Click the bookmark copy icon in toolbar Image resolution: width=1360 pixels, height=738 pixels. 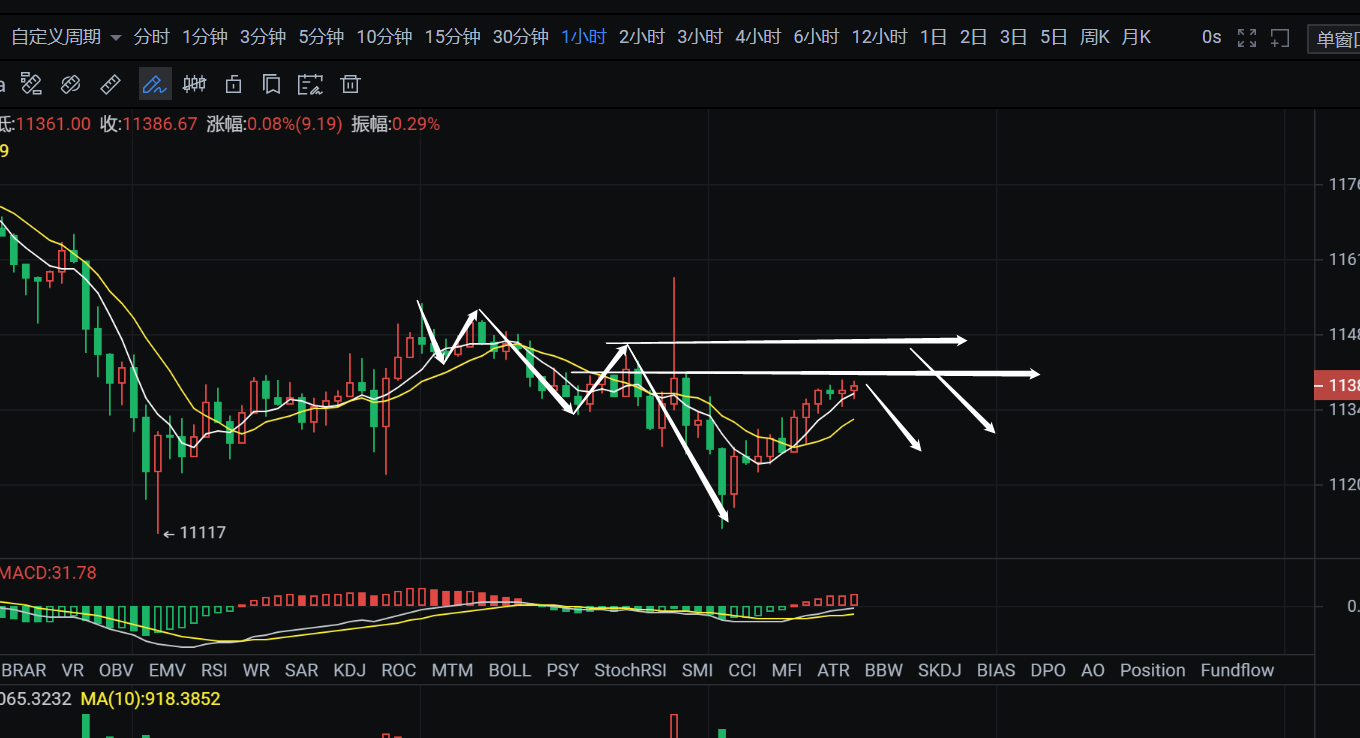(271, 84)
